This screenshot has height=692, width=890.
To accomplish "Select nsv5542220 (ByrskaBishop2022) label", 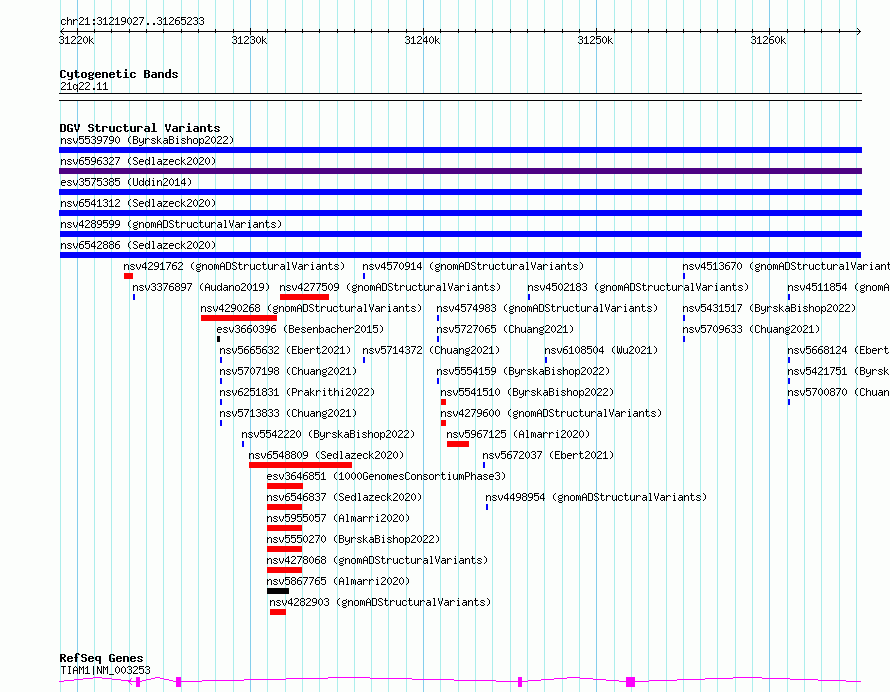I will [x=328, y=434].
